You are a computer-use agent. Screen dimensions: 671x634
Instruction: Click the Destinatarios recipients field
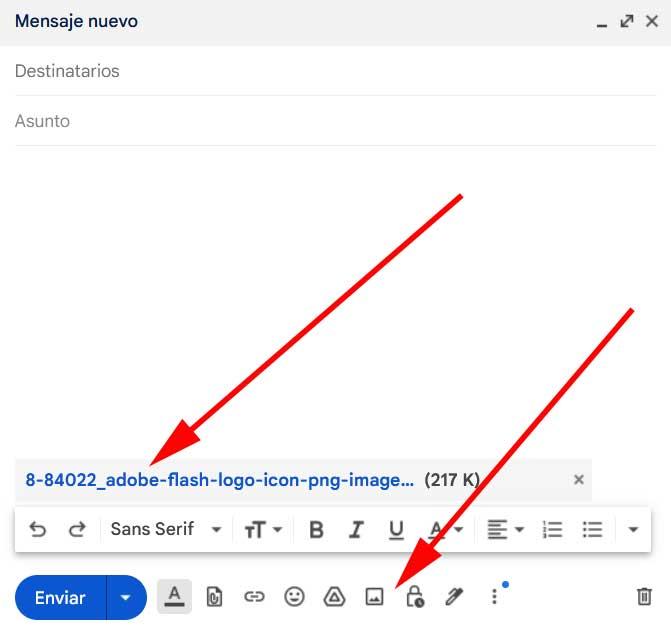point(336,71)
